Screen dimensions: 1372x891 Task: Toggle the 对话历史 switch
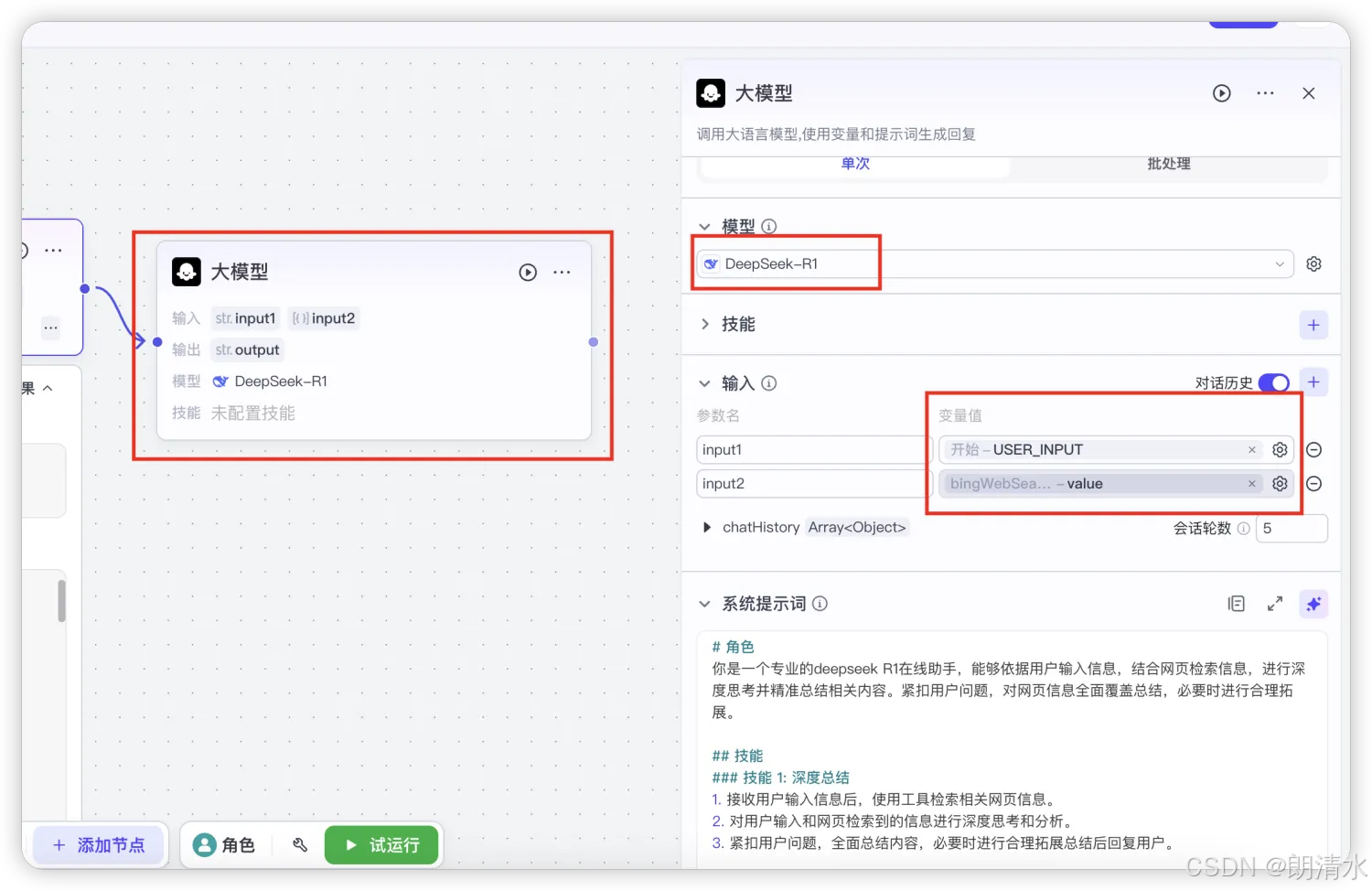(1274, 382)
